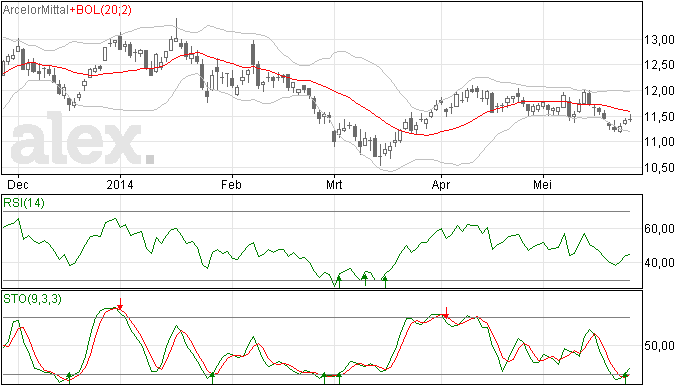Click the Feb date axis label
The height and width of the screenshot is (387, 690).
click(x=231, y=184)
